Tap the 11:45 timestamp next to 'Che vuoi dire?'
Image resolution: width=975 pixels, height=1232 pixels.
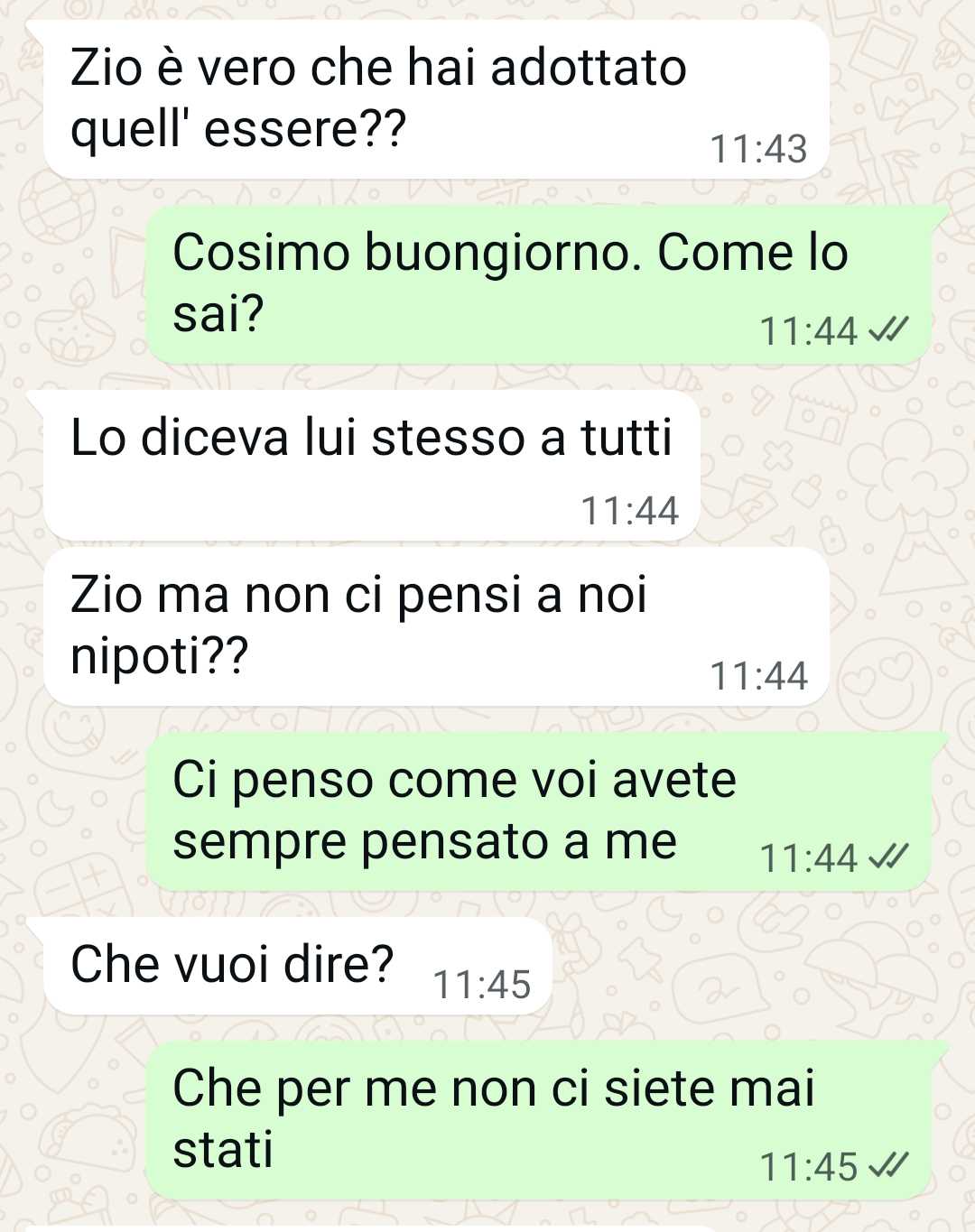(482, 985)
